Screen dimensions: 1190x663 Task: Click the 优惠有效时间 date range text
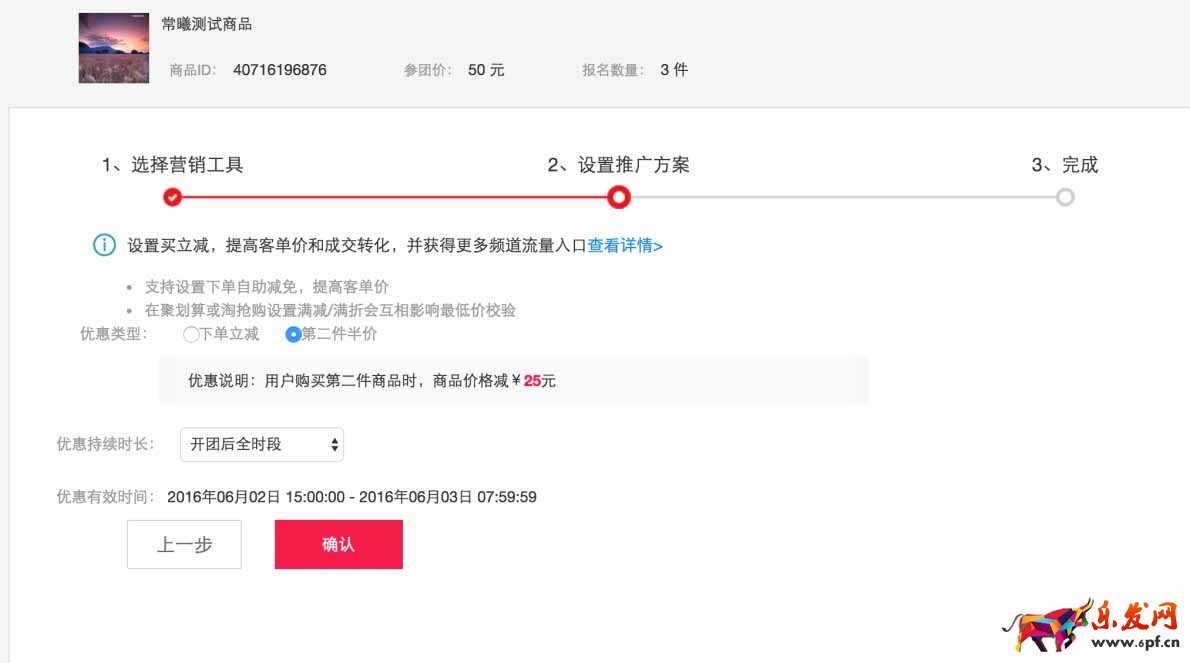(x=352, y=497)
